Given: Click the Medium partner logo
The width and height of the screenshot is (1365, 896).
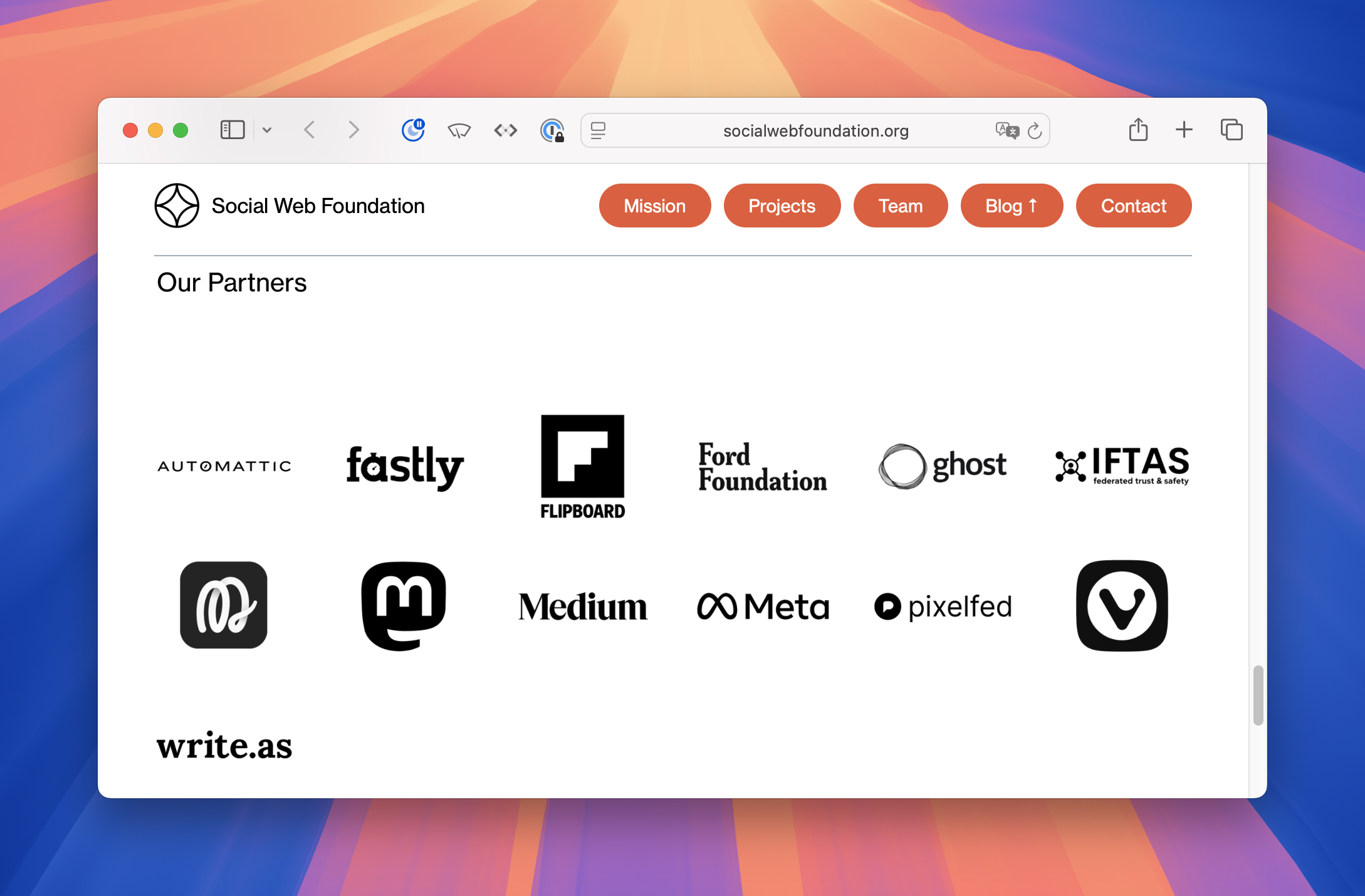Looking at the screenshot, I should click(583, 607).
